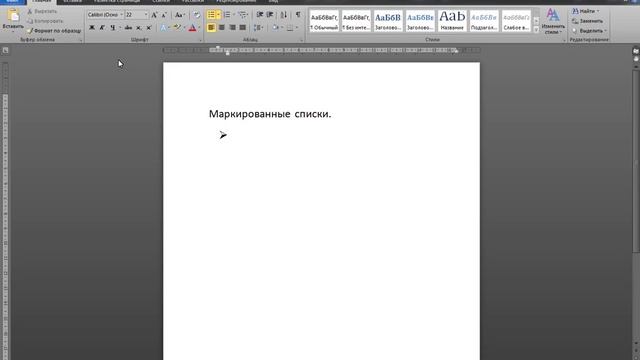Open Изменить стили change styles button
Image resolution: width=640 pixels, height=360 pixels.
click(x=553, y=21)
